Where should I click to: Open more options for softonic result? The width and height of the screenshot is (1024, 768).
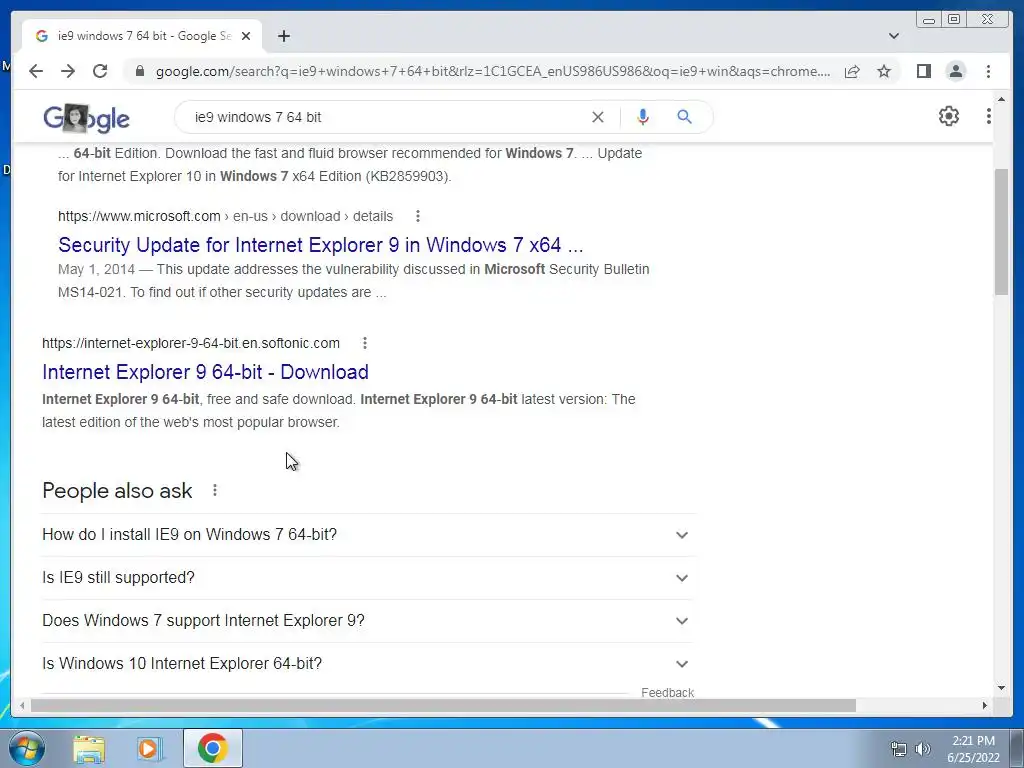pyautogui.click(x=365, y=343)
